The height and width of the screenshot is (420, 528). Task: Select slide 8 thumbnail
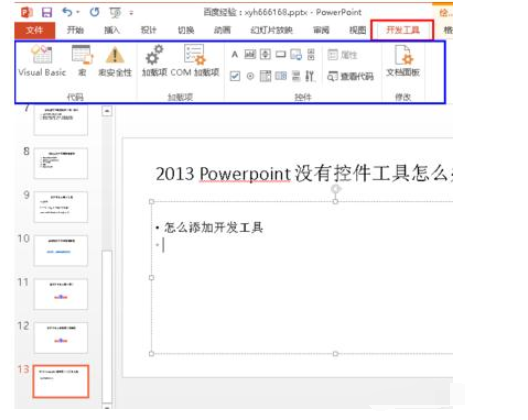(x=61, y=163)
